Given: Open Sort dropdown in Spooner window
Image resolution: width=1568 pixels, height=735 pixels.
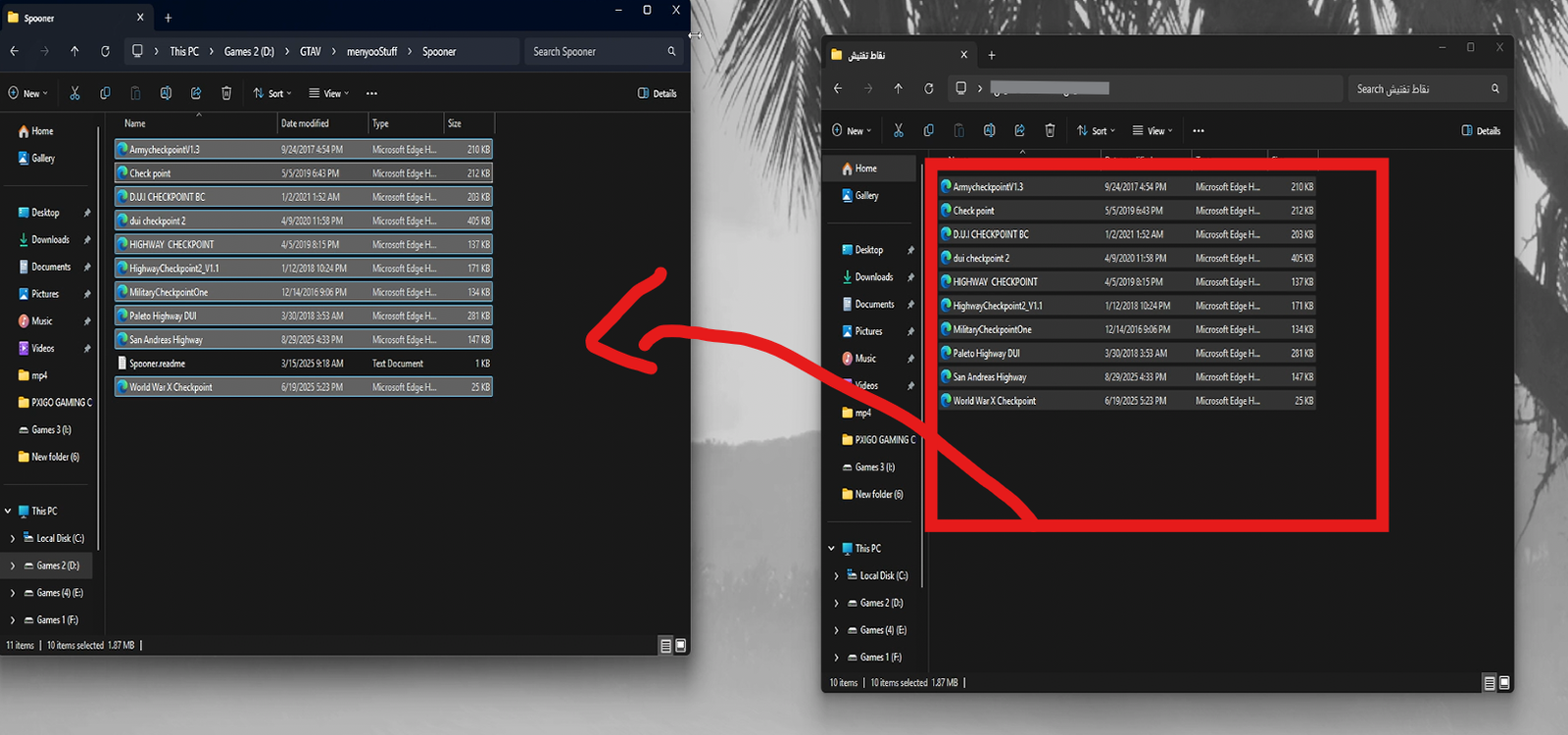Looking at the screenshot, I should point(272,93).
